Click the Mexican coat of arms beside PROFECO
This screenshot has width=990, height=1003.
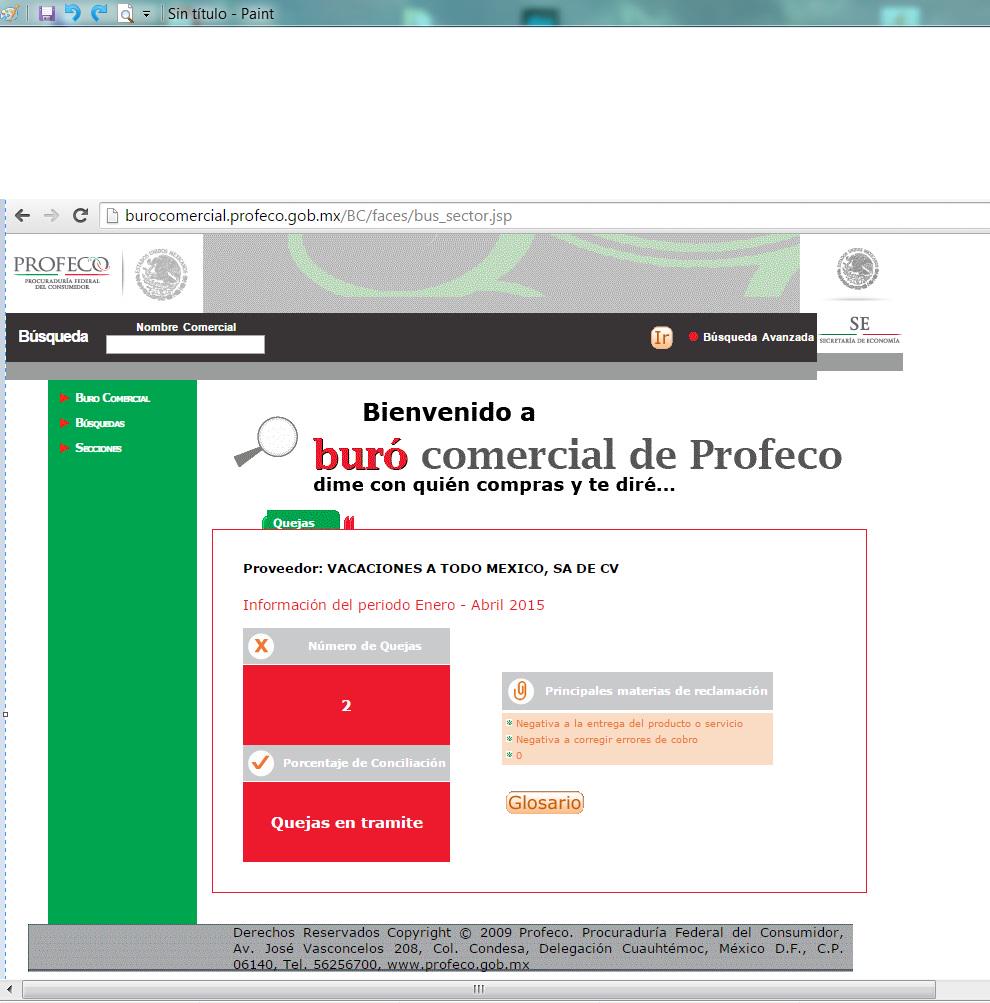coord(162,274)
